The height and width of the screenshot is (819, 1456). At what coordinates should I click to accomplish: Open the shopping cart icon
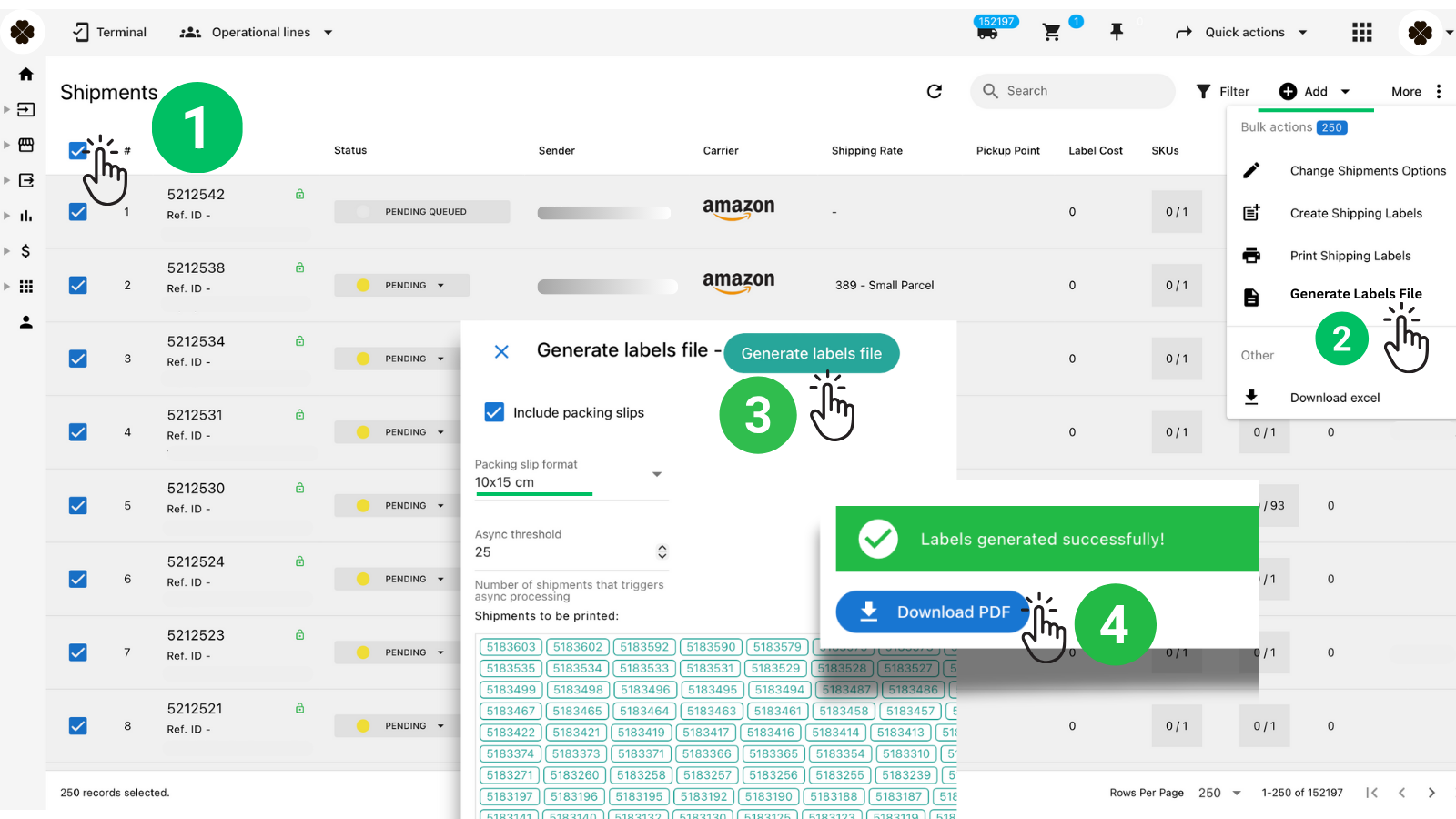pos(1052,32)
